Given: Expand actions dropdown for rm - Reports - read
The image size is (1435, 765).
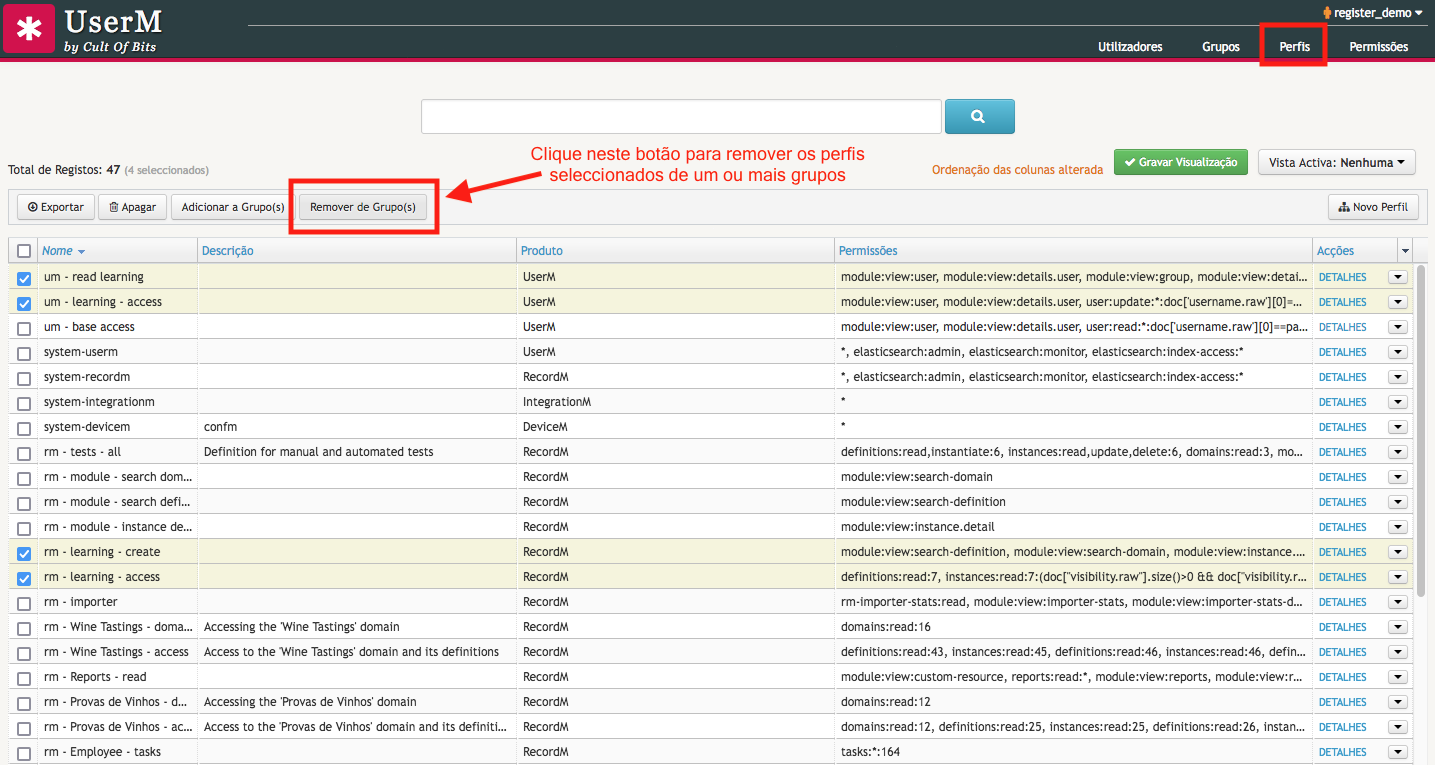Looking at the screenshot, I should tap(1397, 677).
